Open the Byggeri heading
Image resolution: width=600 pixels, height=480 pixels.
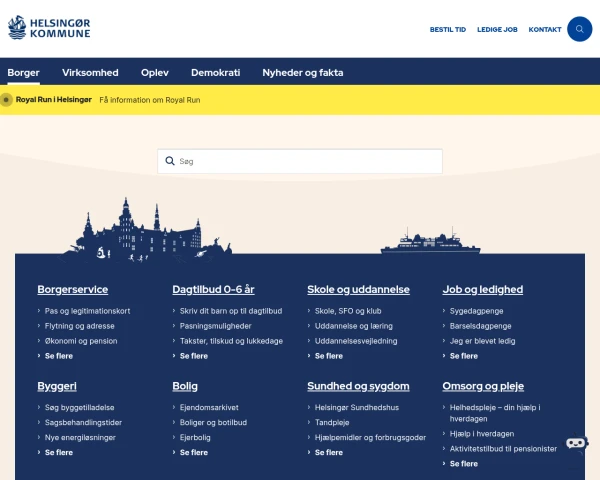coord(57,386)
